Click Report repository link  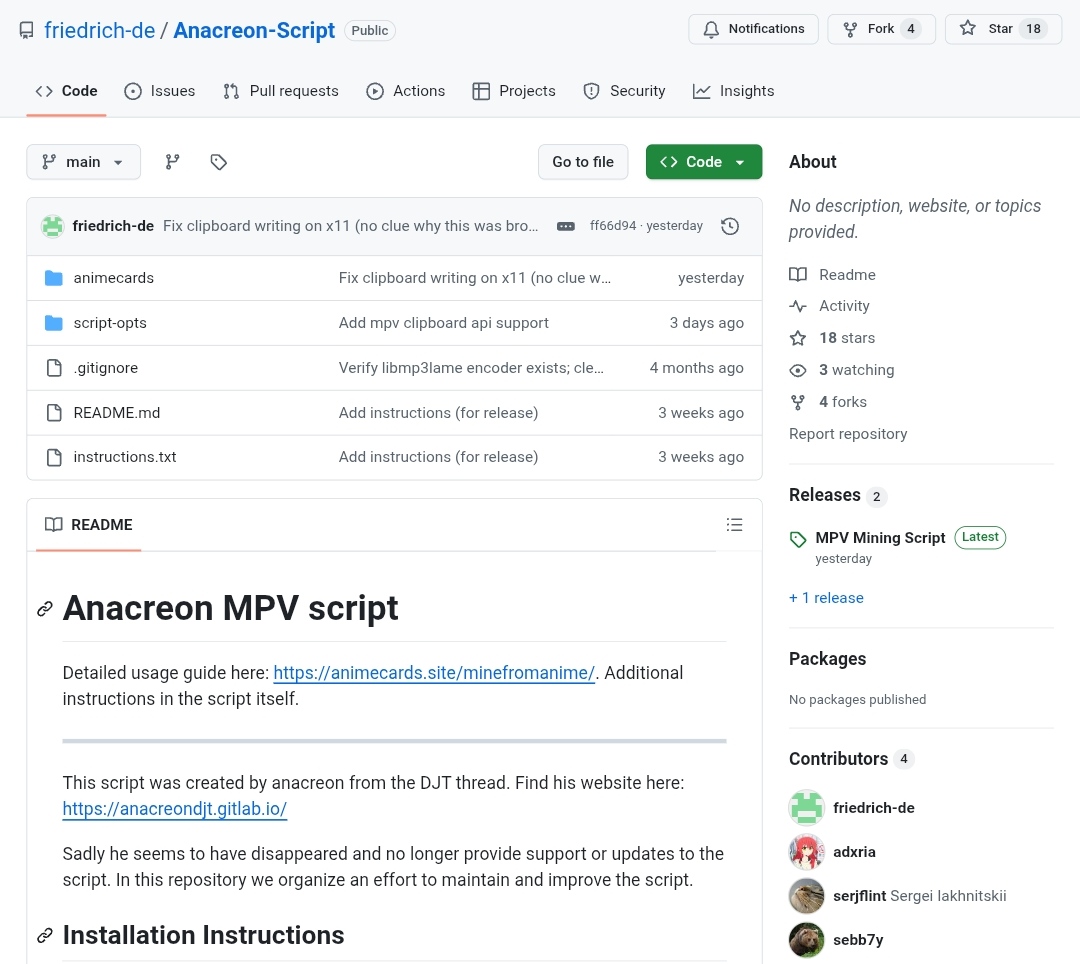tap(848, 434)
